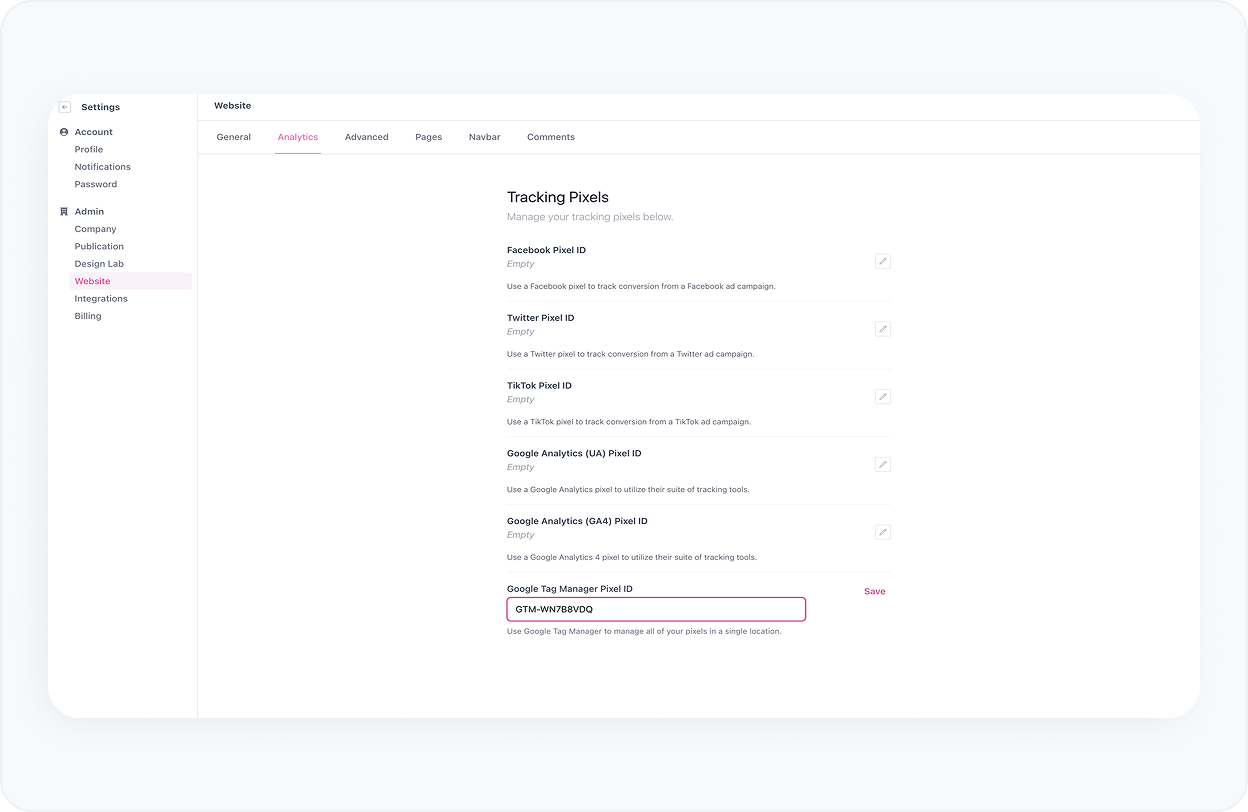Edit the Twitter Pixel ID

click(882, 328)
